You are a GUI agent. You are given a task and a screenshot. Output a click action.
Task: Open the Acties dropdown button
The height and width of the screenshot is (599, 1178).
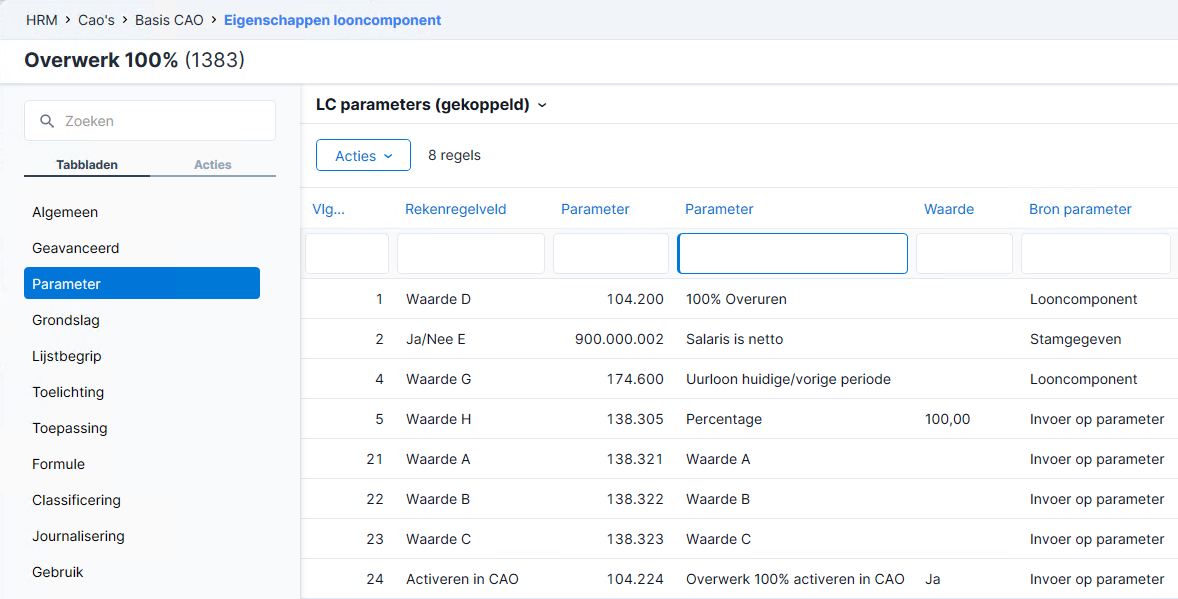[364, 156]
